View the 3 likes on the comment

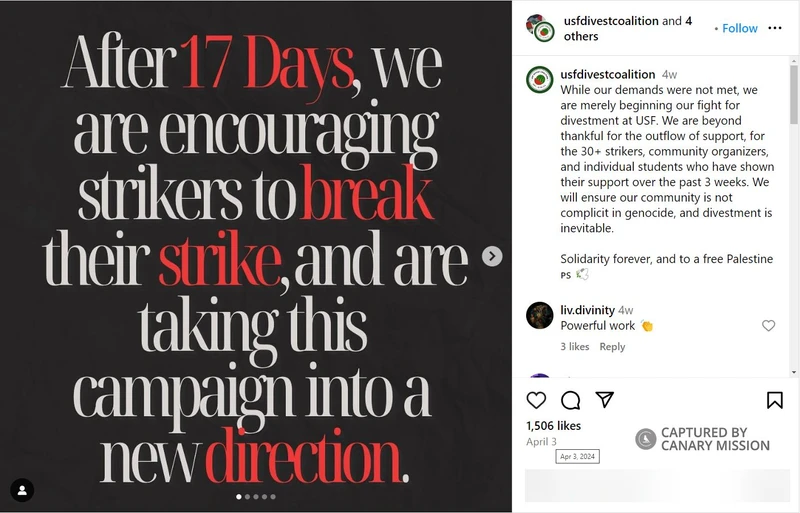coord(574,347)
